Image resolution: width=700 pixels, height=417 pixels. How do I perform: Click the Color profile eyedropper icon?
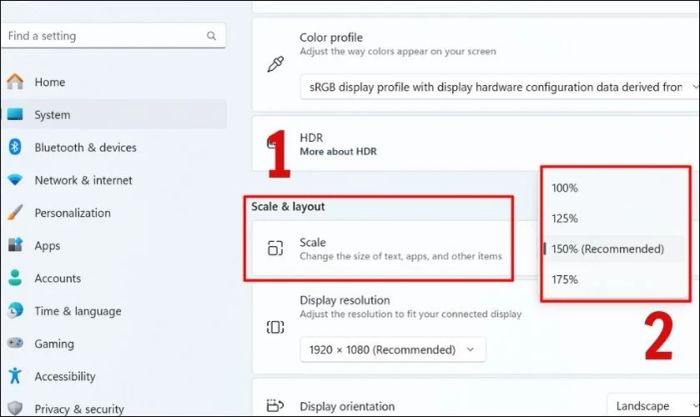point(275,64)
